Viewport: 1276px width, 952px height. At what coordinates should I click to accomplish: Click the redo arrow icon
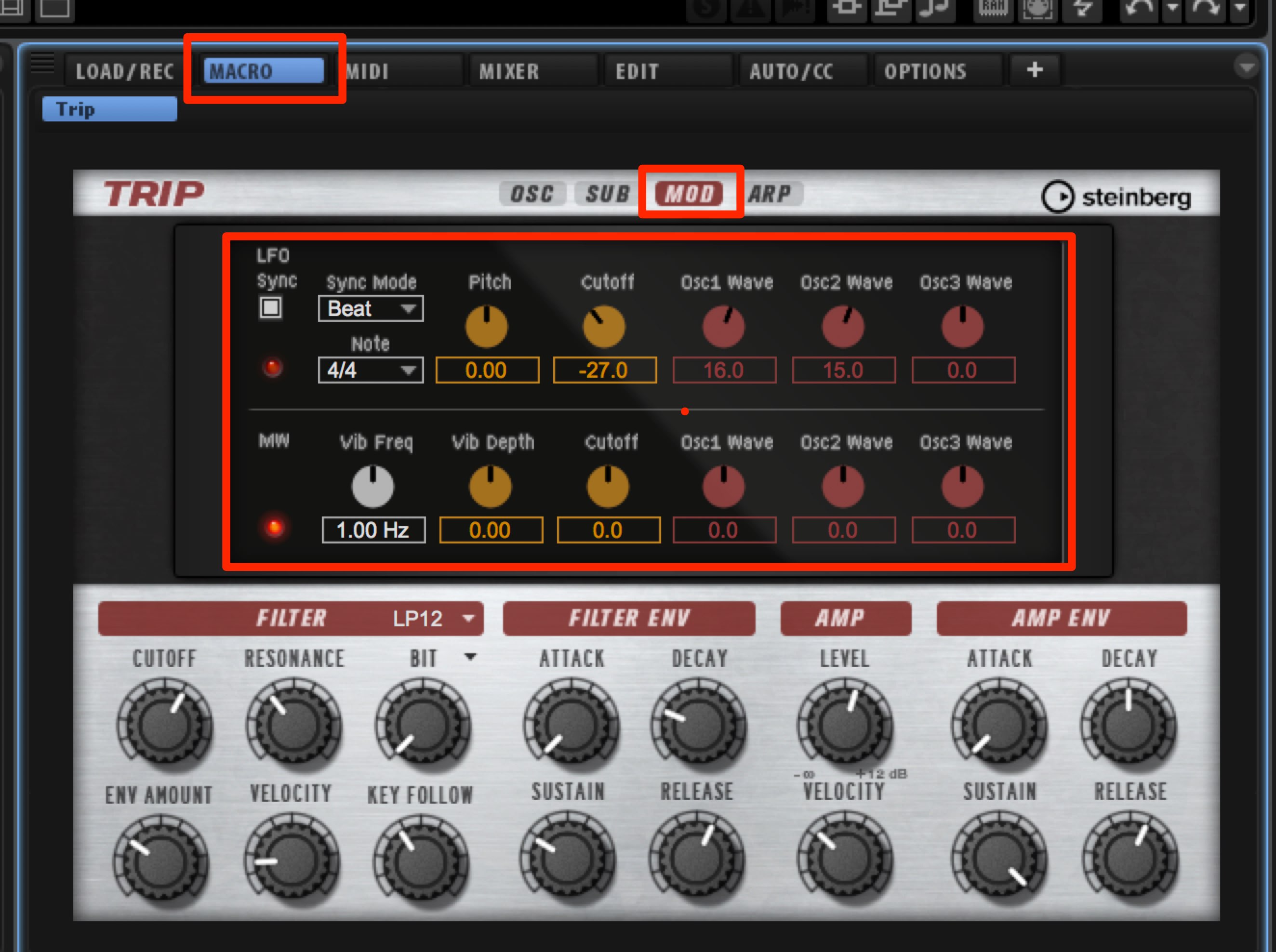pyautogui.click(x=1206, y=9)
